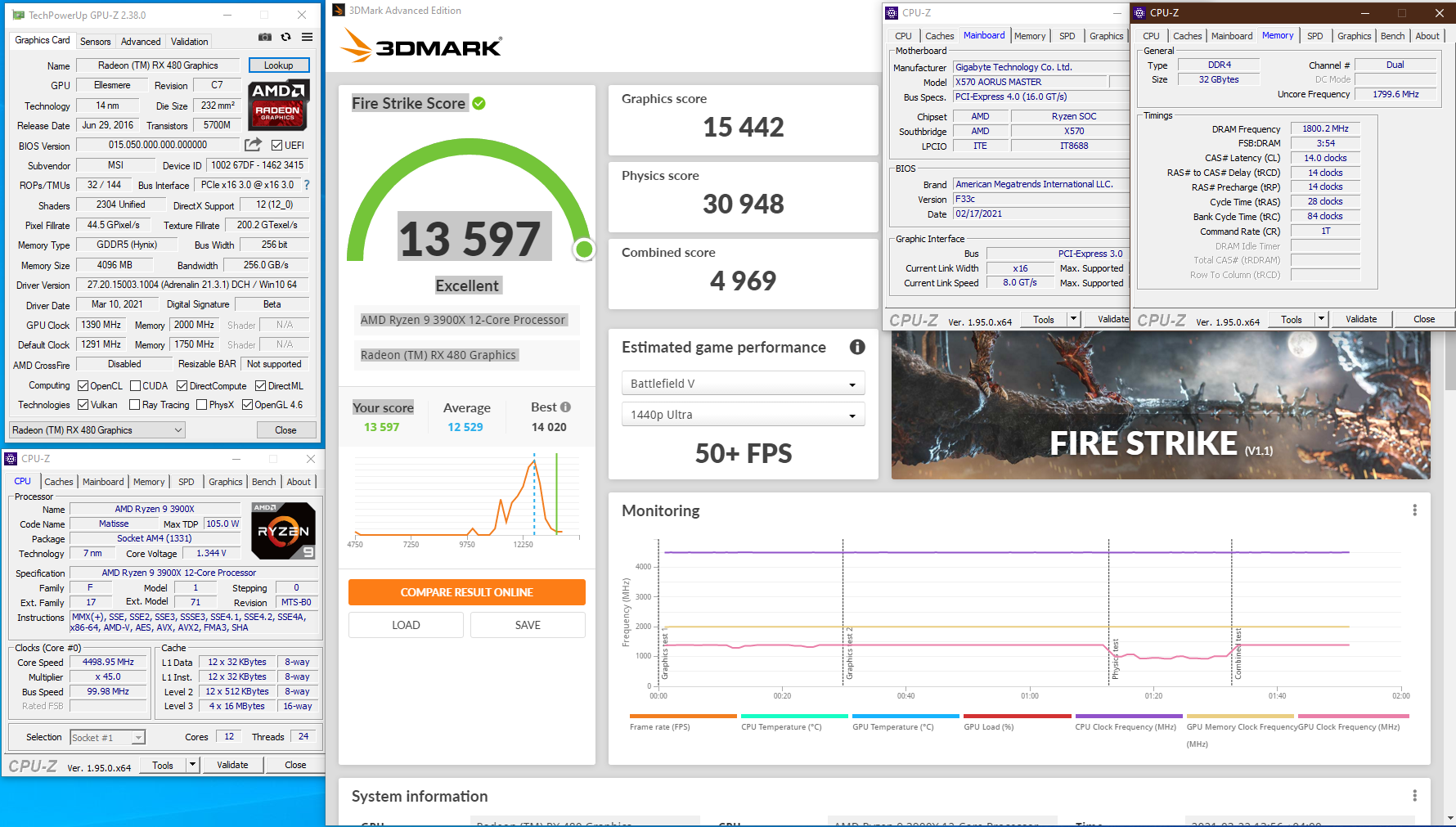Switch to the Validation tab in GPU-Z
Screen dimensions: 1456x827
(x=190, y=42)
